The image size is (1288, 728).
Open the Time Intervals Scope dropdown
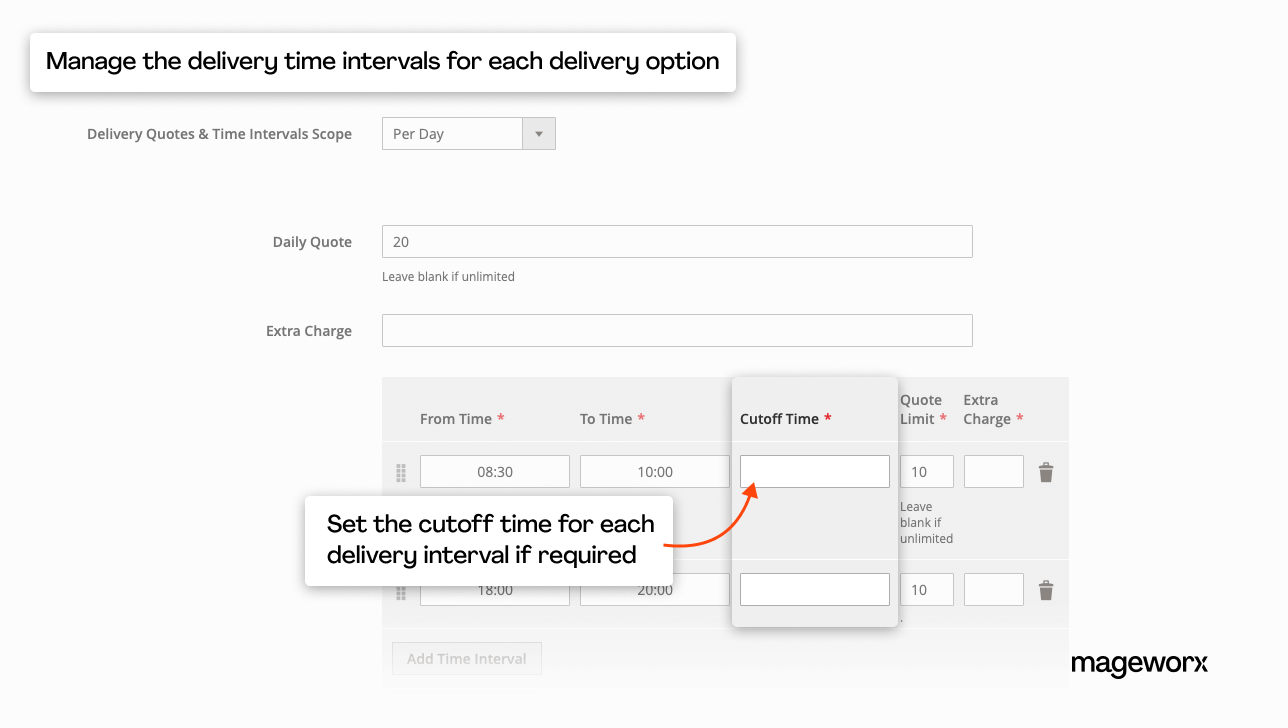468,134
